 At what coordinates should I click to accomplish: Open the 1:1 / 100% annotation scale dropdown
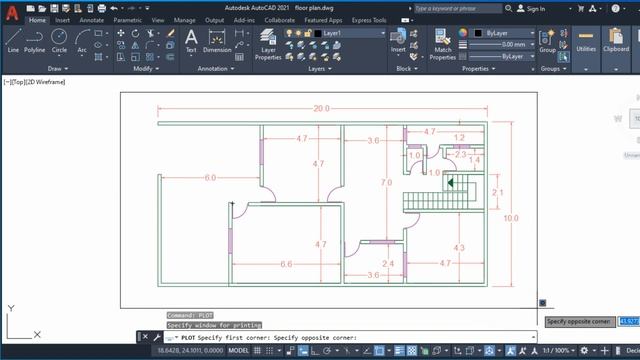click(x=559, y=351)
